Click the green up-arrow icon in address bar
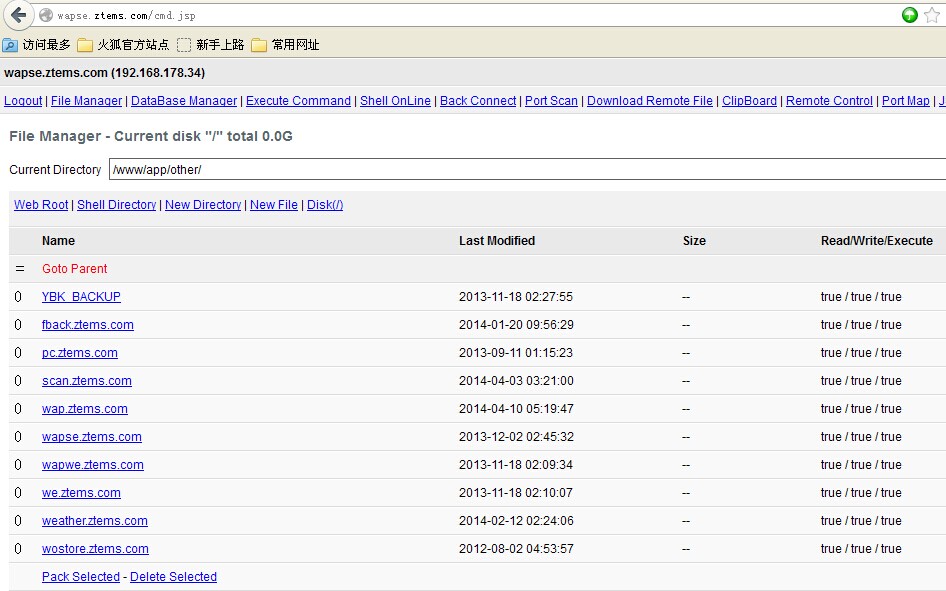 909,15
